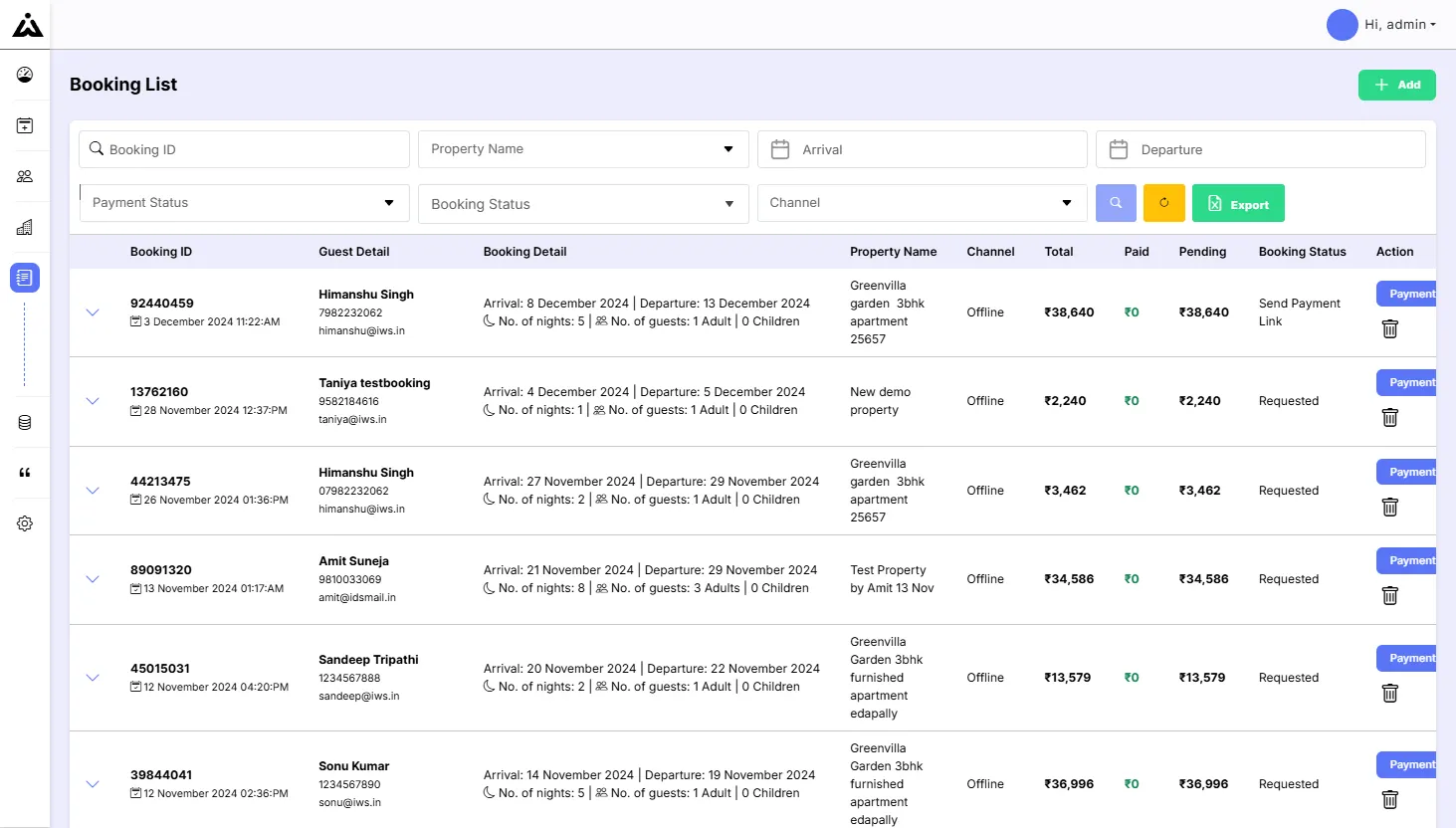The height and width of the screenshot is (828, 1456).
Task: Open the properties building icon in sidebar
Action: [x=25, y=227]
